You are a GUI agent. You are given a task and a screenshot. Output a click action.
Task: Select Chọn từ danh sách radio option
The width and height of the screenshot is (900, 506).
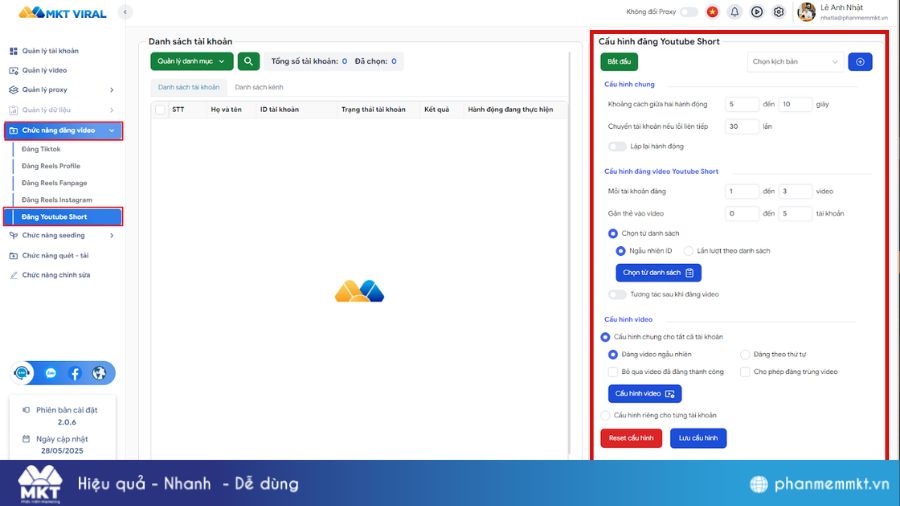(x=613, y=233)
